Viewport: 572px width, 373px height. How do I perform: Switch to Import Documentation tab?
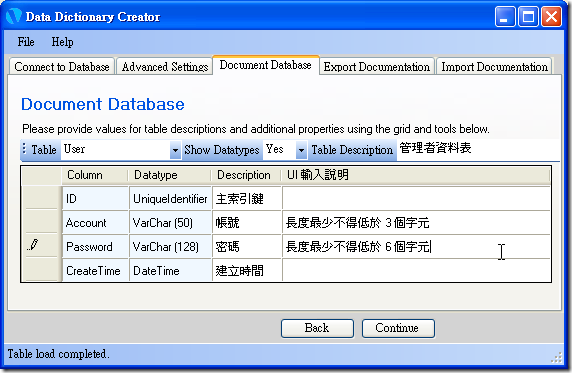point(494,67)
